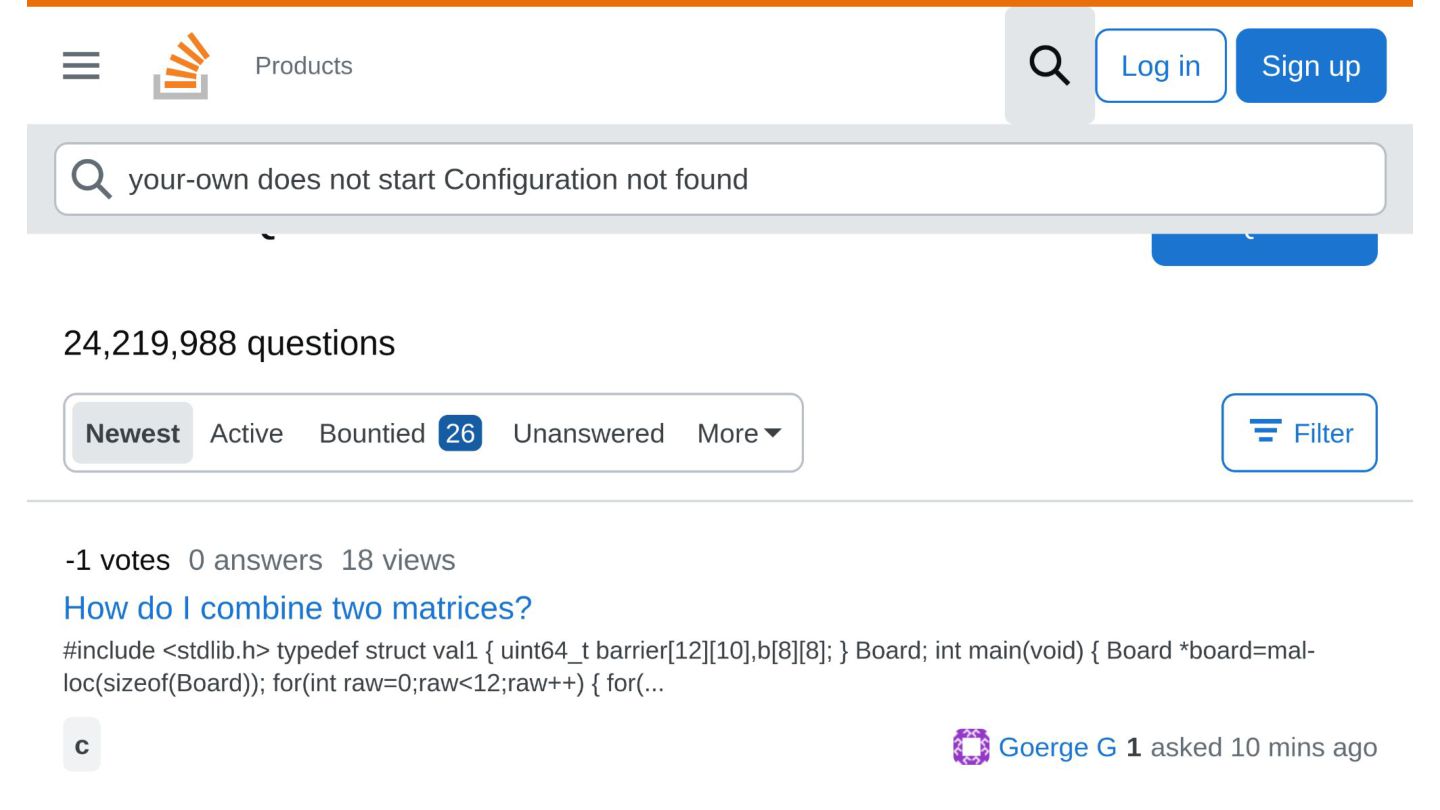Click the Stack Overflow logo
The height and width of the screenshot is (810, 1440).
pos(181,66)
